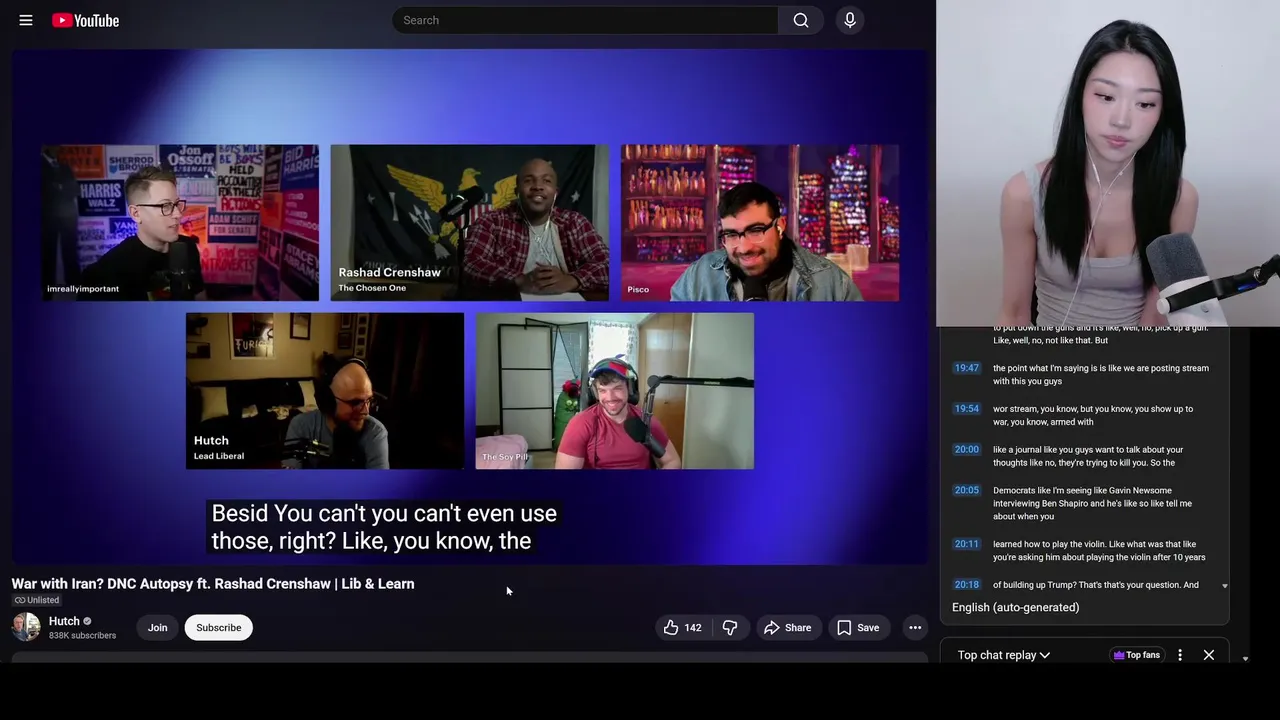The image size is (1280, 720).
Task: Click the closed captions text overlay
Action: click(x=384, y=527)
